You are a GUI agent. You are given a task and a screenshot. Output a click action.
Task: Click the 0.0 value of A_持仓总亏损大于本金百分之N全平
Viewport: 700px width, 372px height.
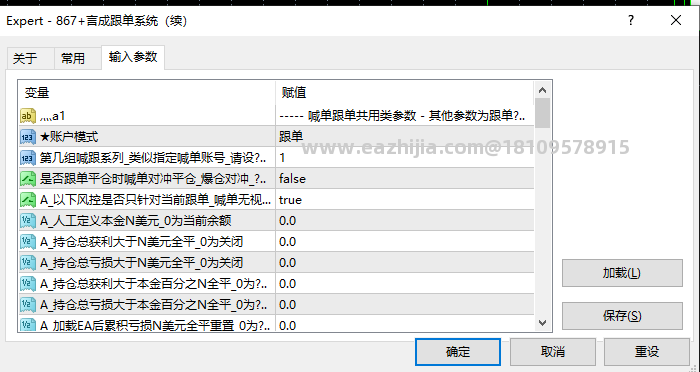pyautogui.click(x=288, y=305)
